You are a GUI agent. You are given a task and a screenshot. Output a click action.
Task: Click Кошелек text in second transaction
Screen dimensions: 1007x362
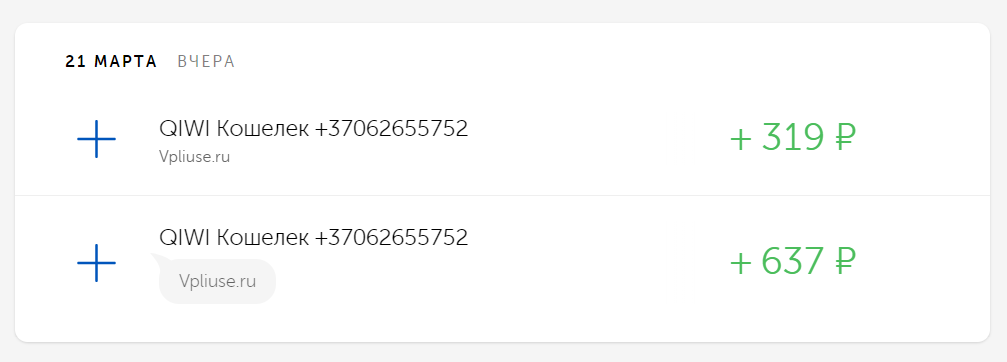(x=262, y=238)
